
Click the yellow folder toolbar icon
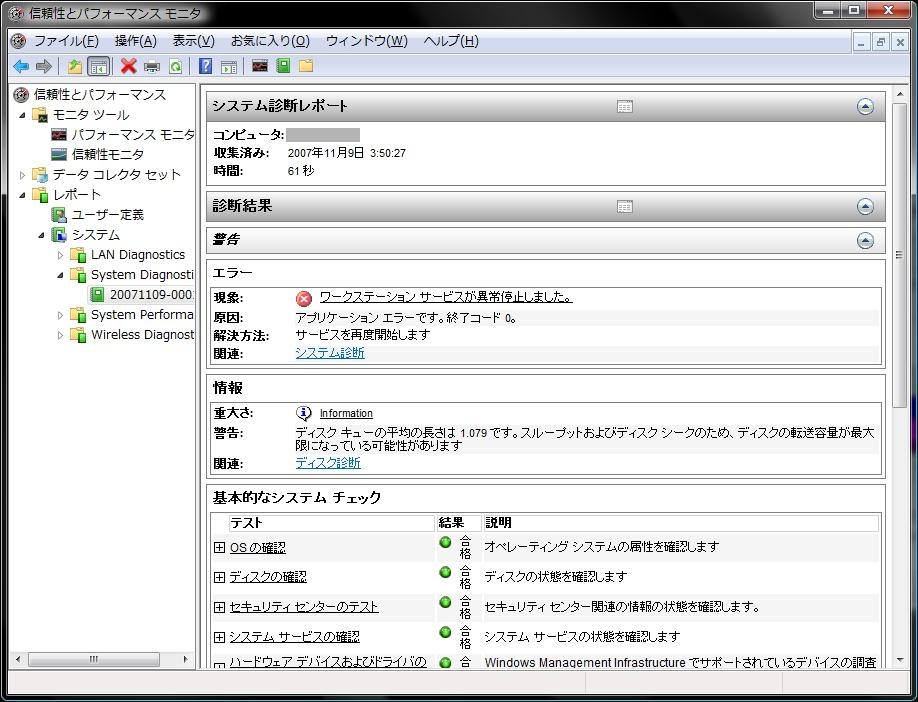click(x=306, y=66)
